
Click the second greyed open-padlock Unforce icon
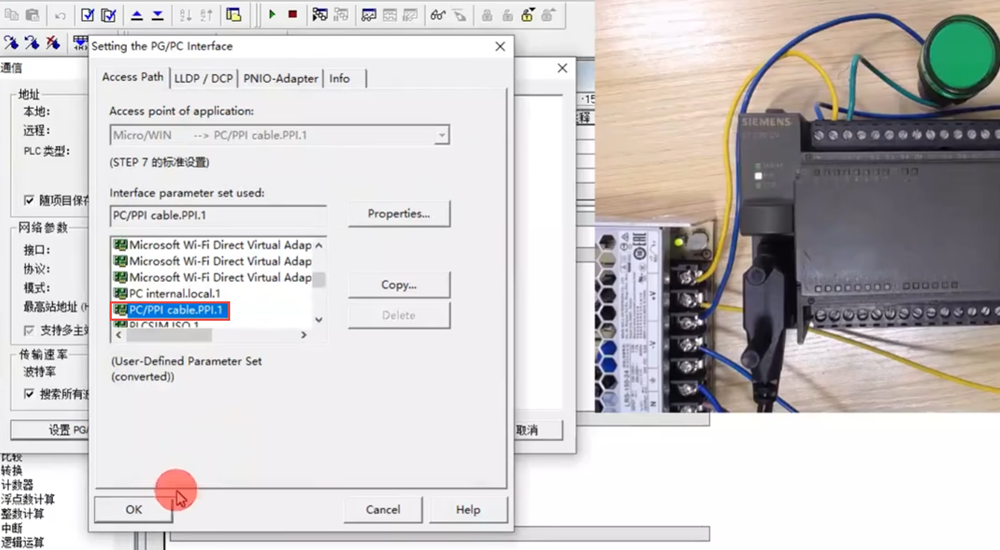[508, 15]
